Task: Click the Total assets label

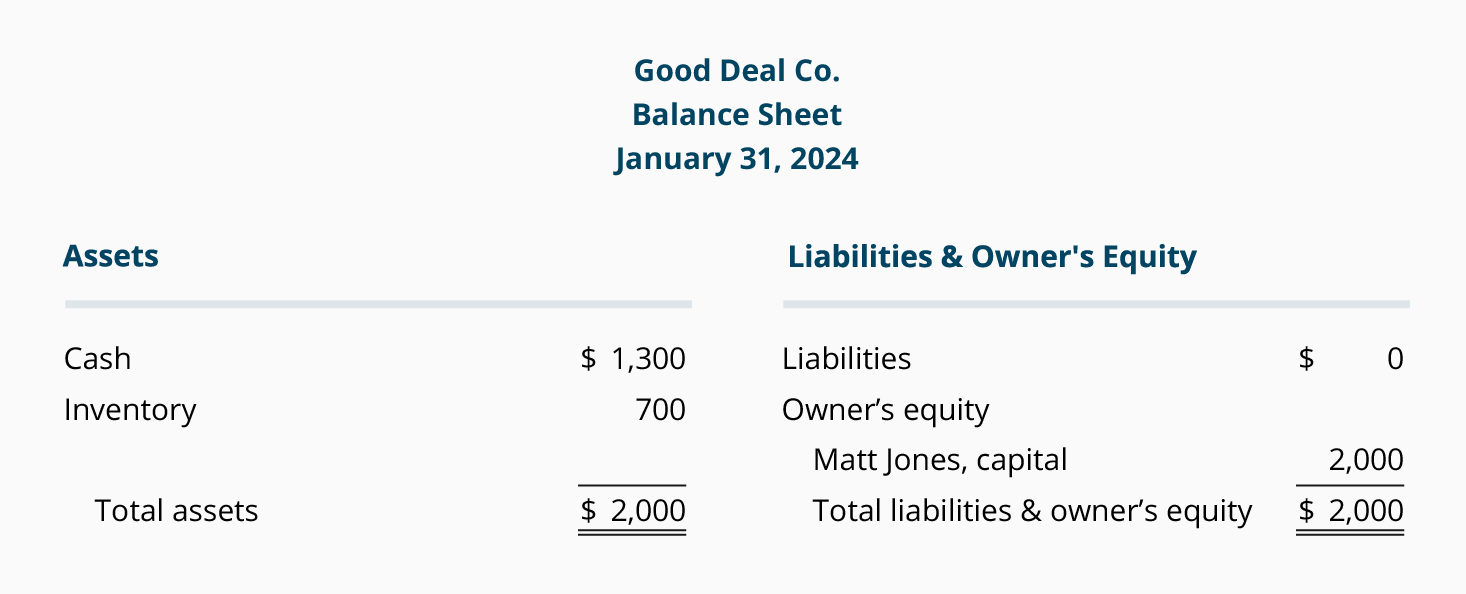Action: [176, 511]
